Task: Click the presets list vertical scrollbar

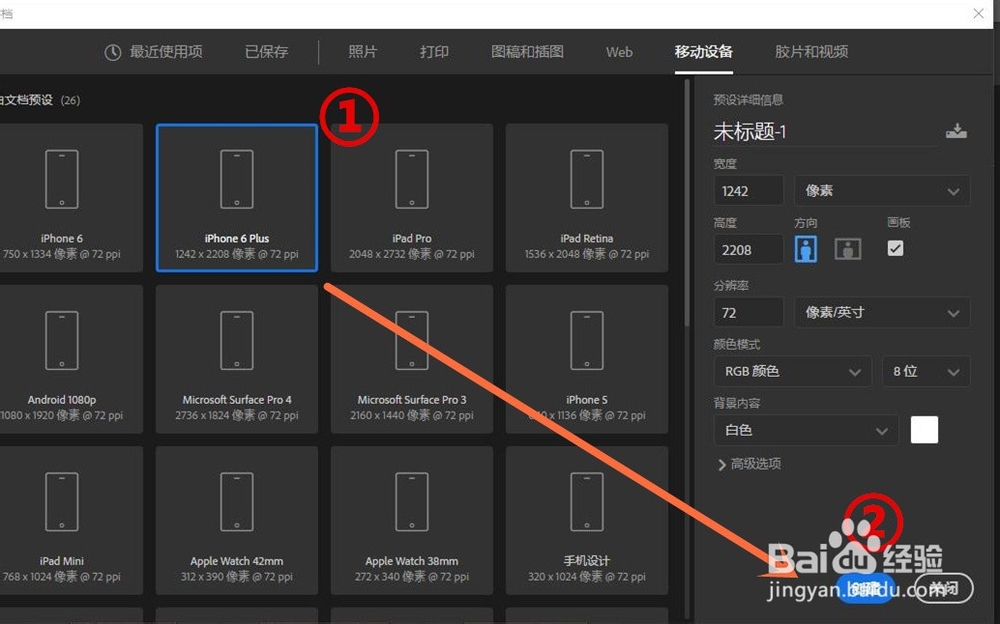Action: 687,203
